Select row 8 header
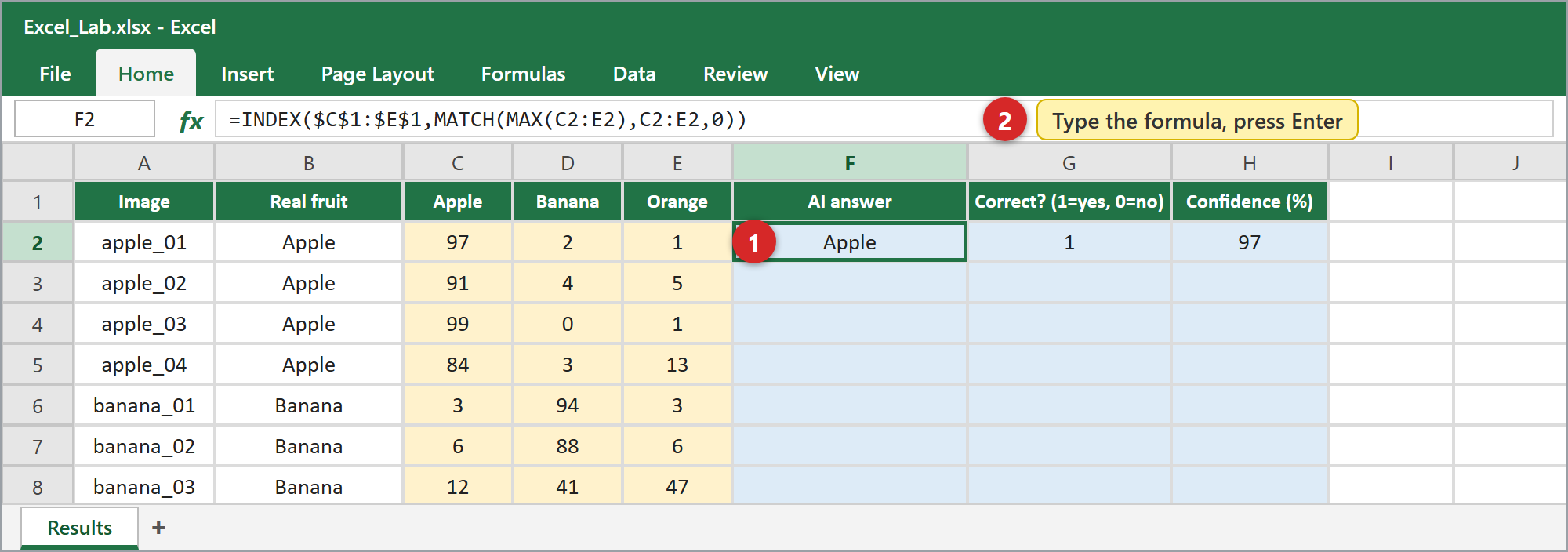This screenshot has width=1568, height=552. 38,488
